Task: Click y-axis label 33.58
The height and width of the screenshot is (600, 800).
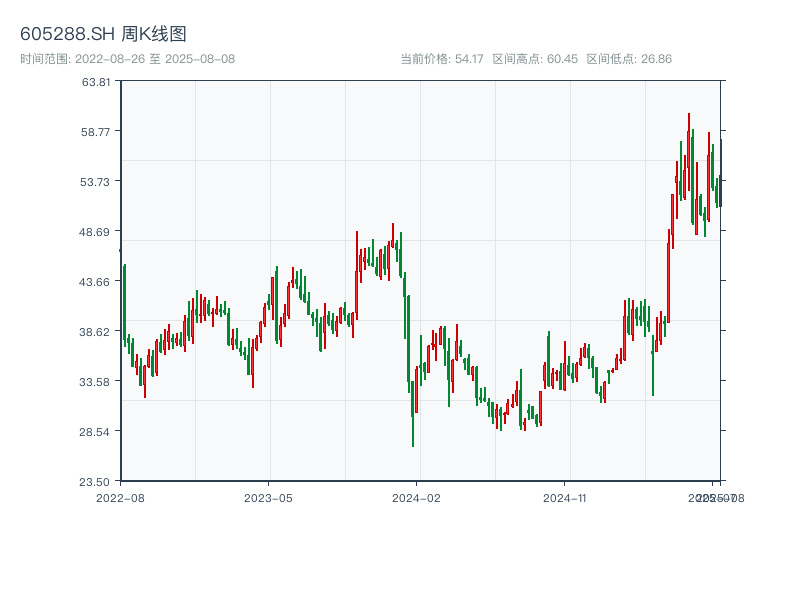Action: [94, 382]
